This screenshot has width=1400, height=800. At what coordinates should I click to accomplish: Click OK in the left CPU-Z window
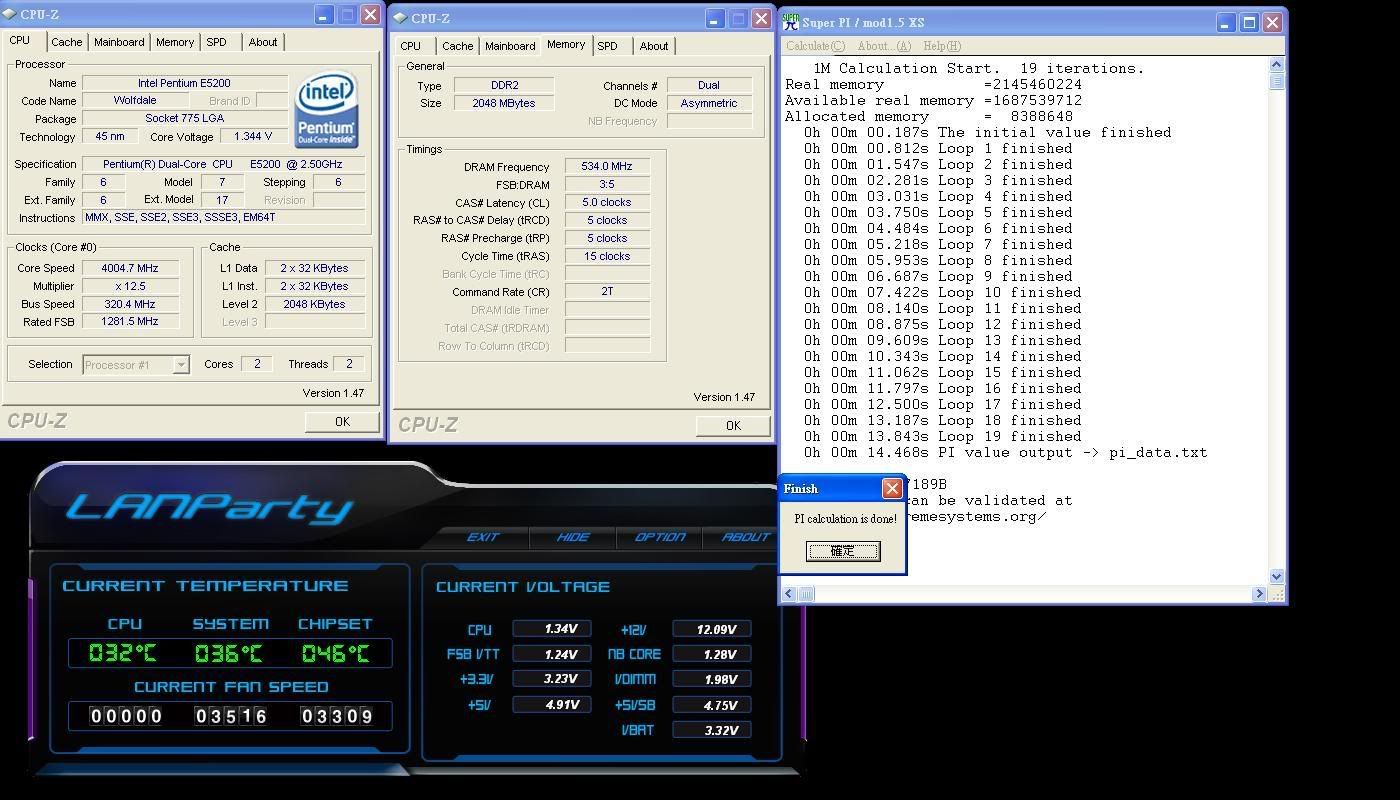point(342,421)
